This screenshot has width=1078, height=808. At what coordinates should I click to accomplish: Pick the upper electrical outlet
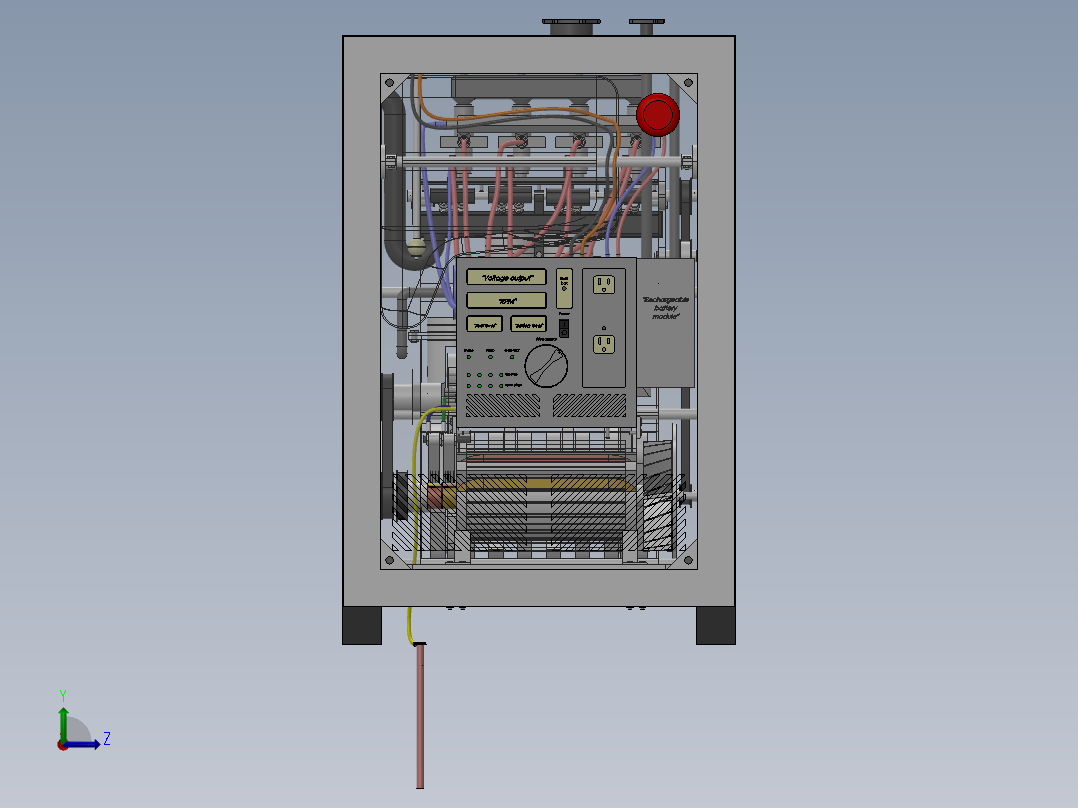coord(604,284)
